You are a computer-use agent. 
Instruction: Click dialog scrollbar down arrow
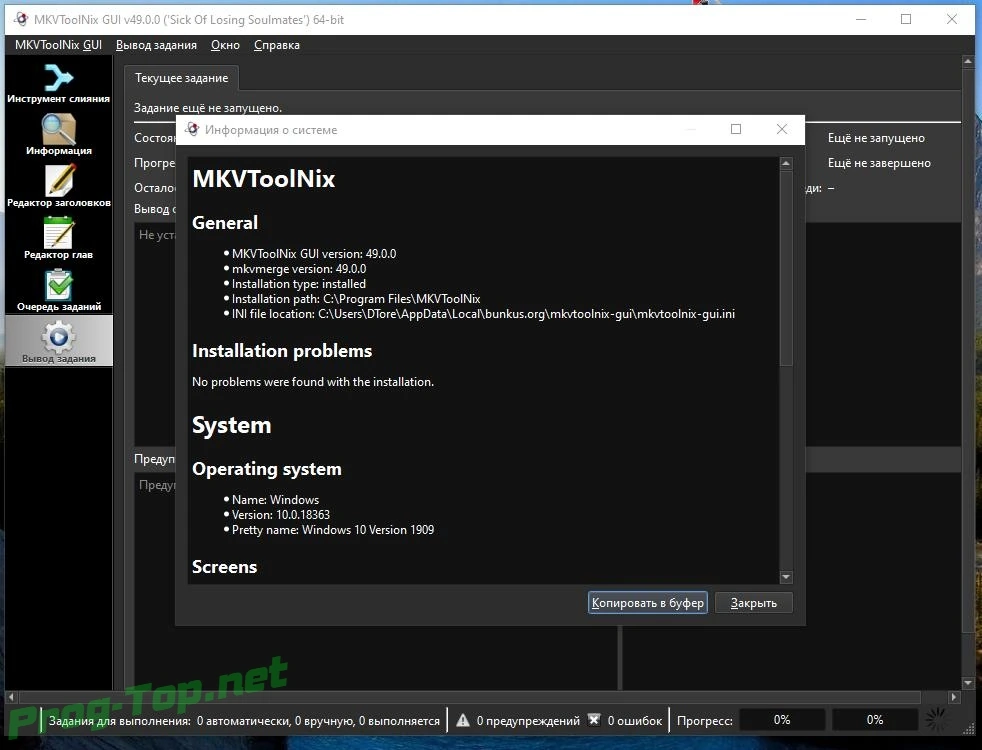[786, 577]
